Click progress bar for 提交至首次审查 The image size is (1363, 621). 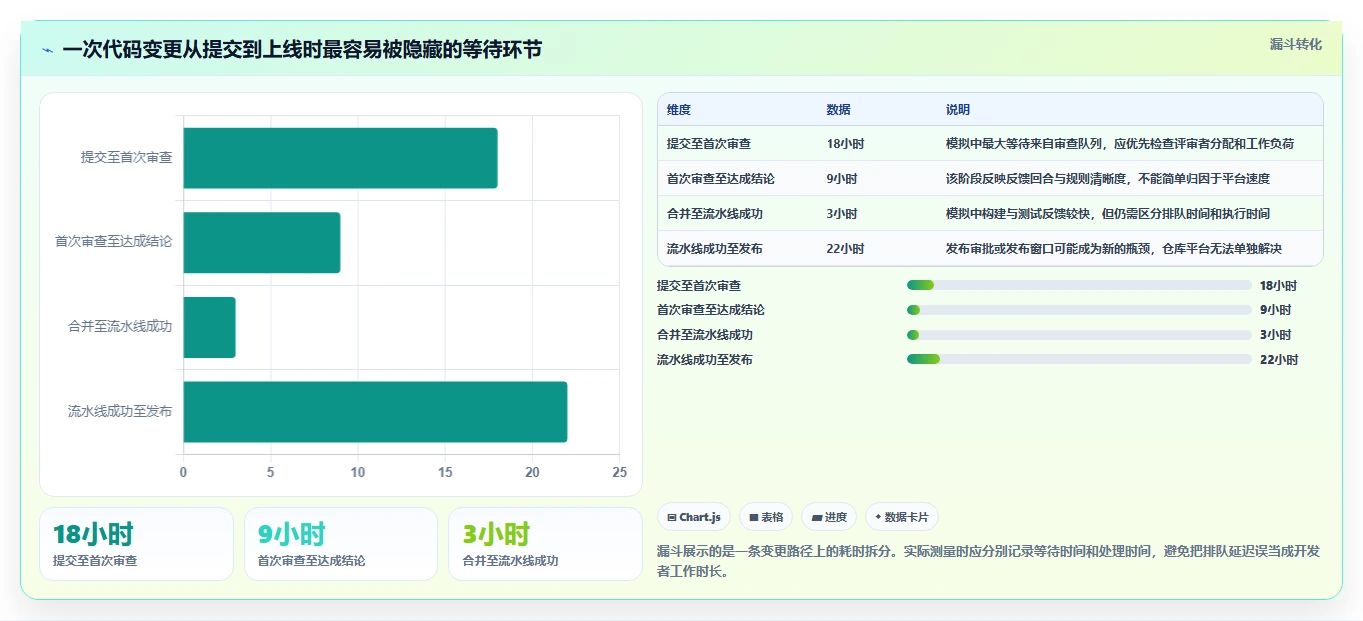pos(1079,285)
